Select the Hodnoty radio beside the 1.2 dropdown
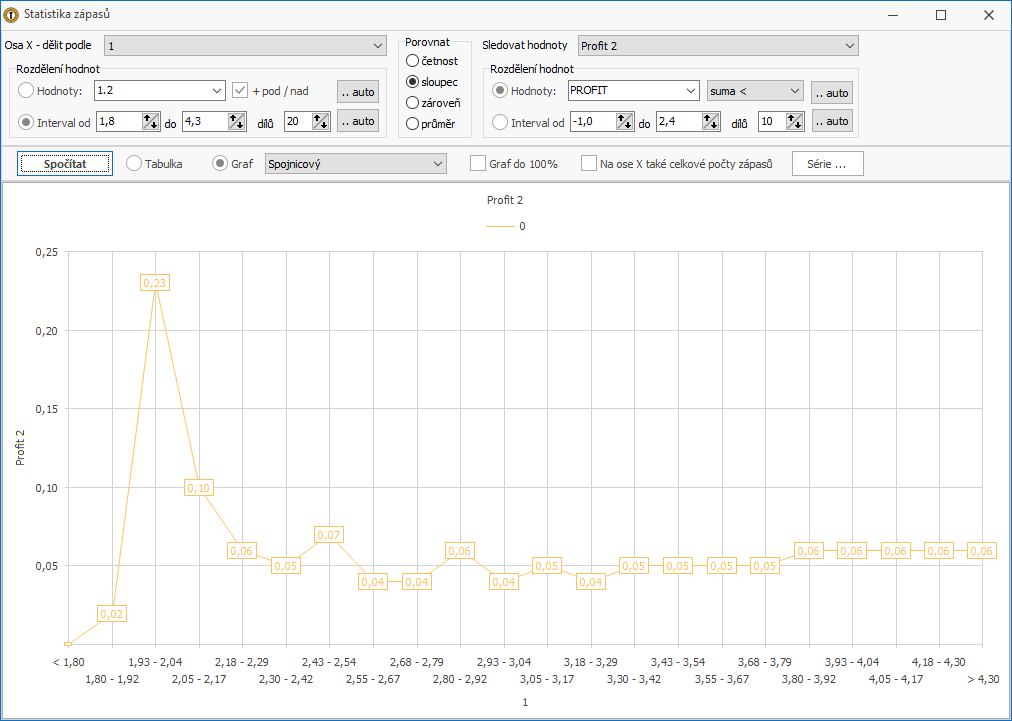The height and width of the screenshot is (721, 1012). click(x=26, y=91)
